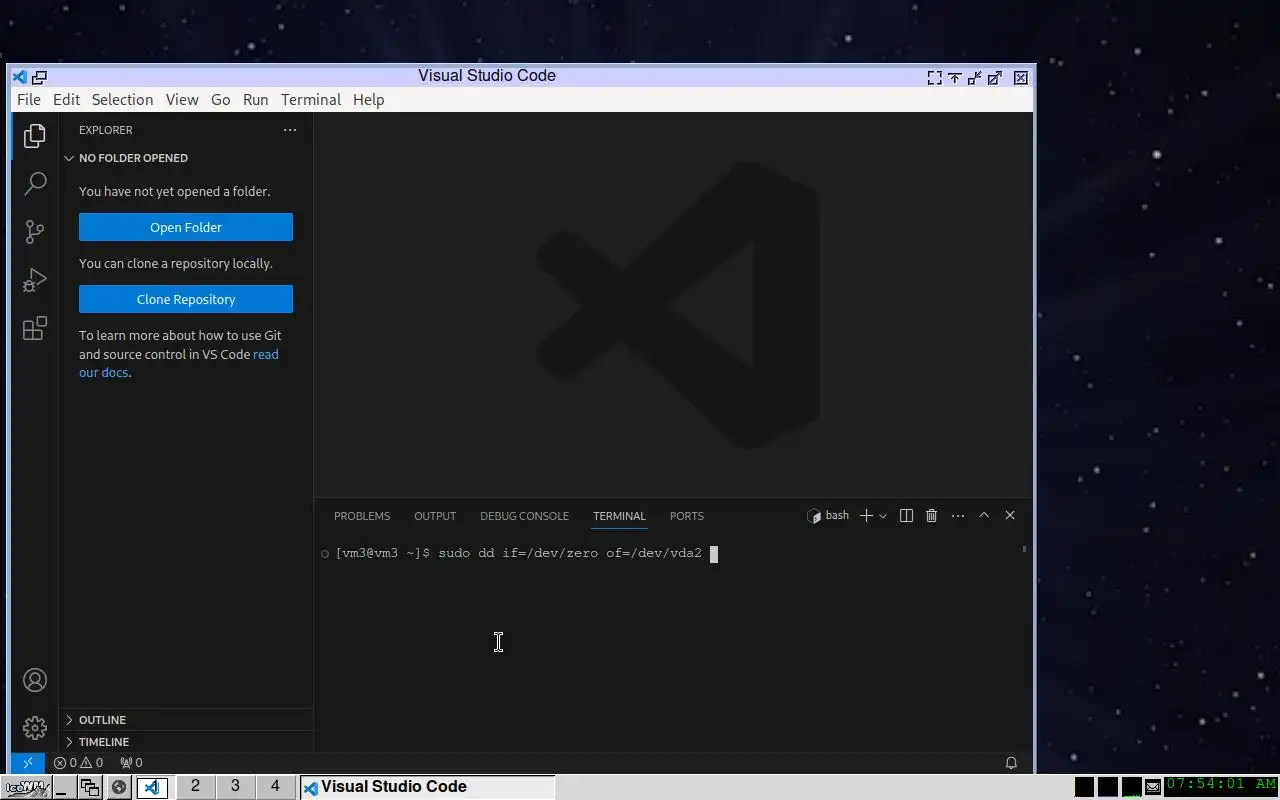Switch to the Debug Console tab
The image size is (1280, 800).
(x=524, y=516)
